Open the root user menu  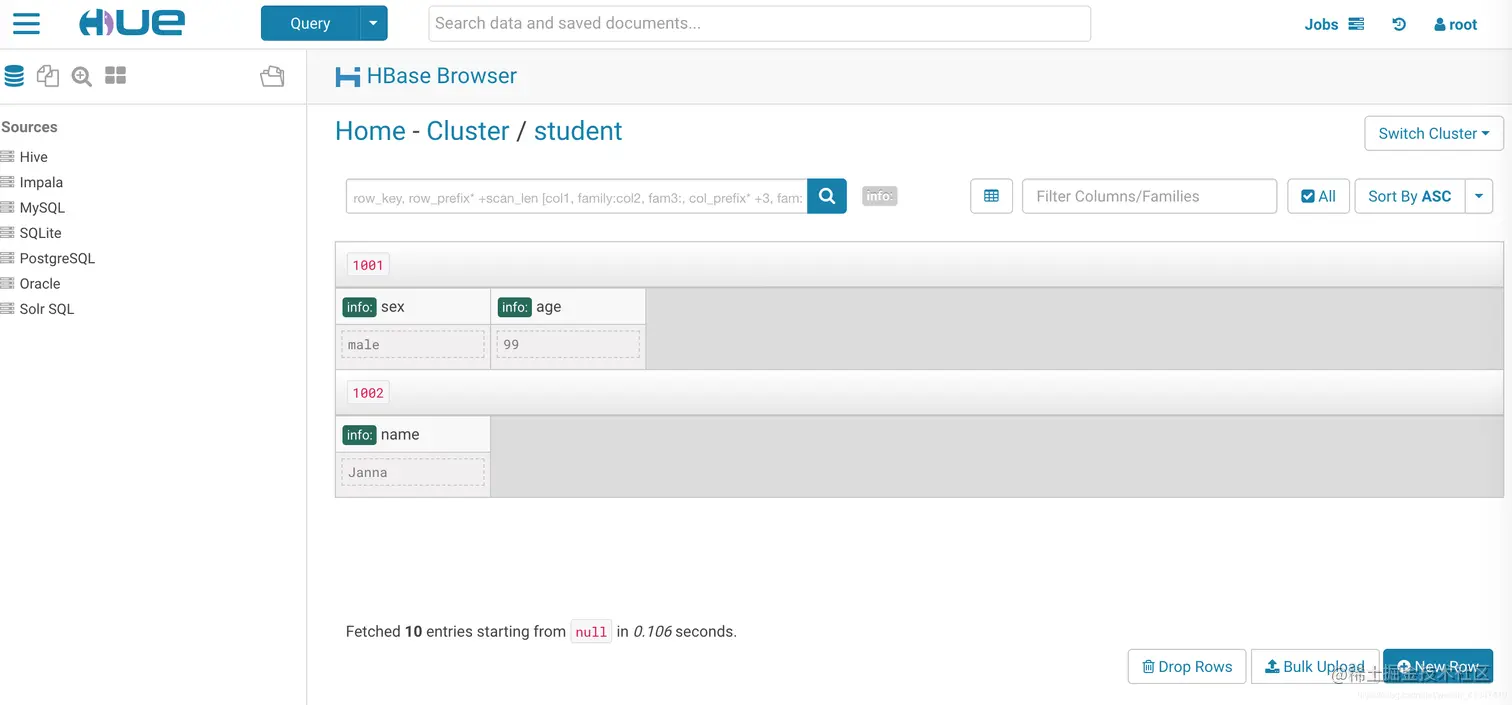1455,24
